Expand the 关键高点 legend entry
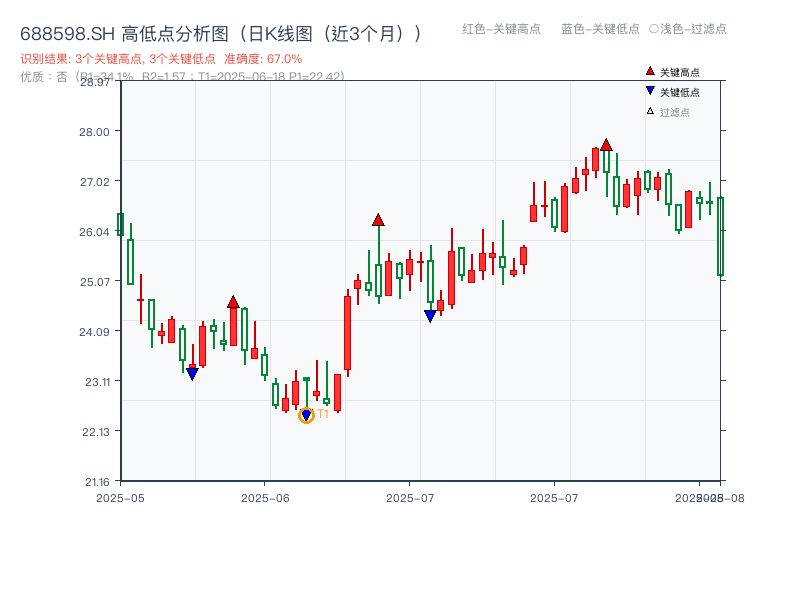The width and height of the screenshot is (800, 600). pyautogui.click(x=672, y=71)
